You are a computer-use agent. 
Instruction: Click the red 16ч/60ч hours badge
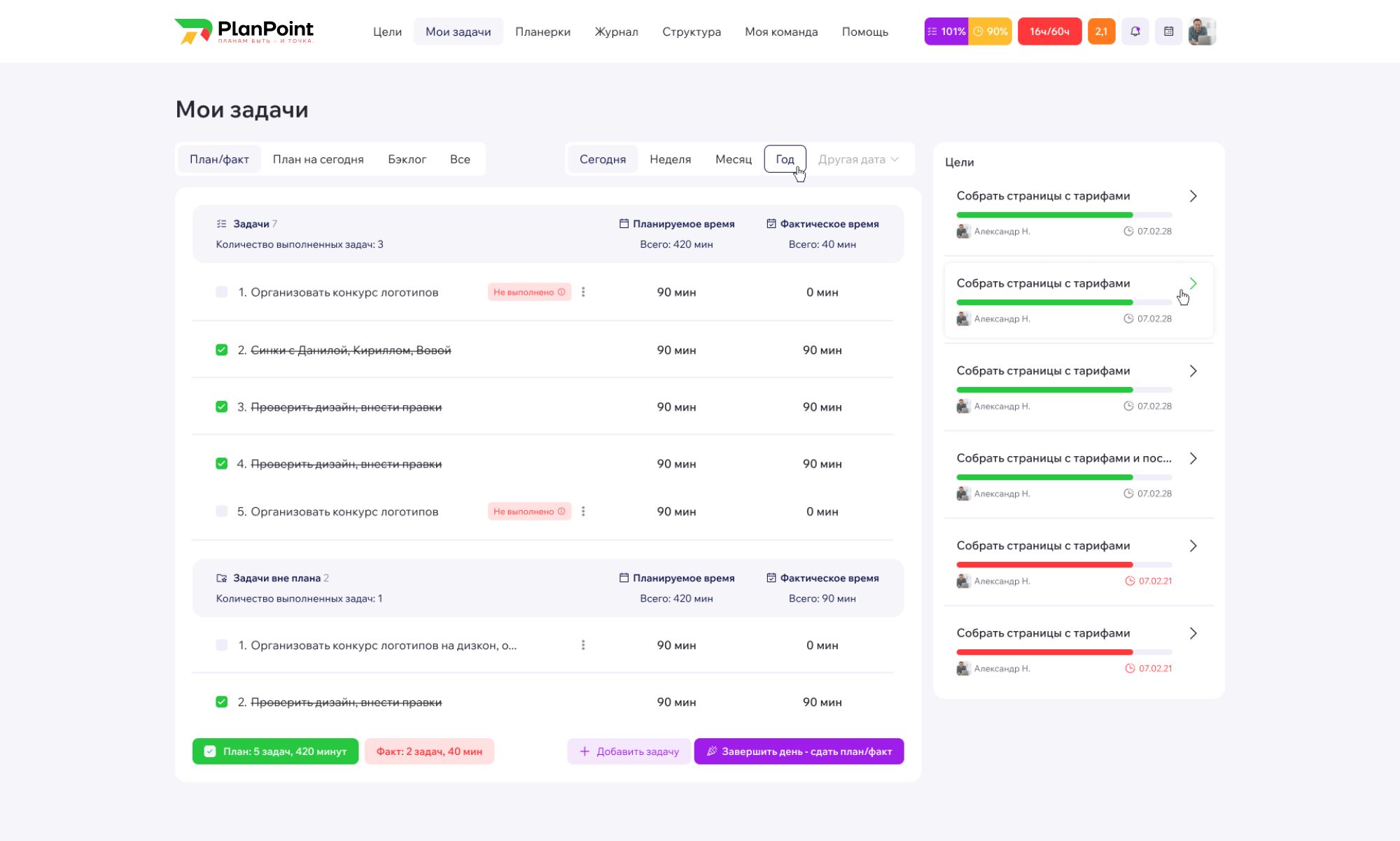1049,31
